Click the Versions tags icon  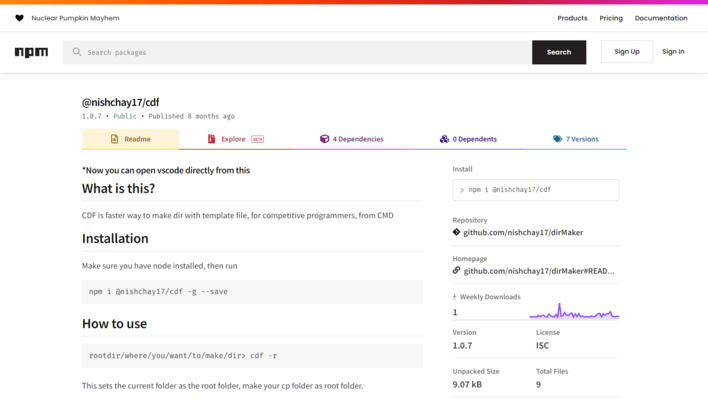[x=558, y=139]
